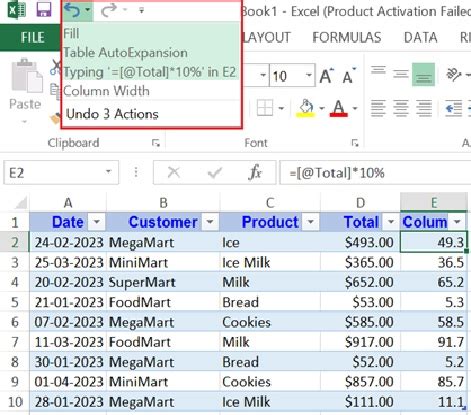Screen dimensions: 471x415
Task: Click the Save icon in quick access toolbar
Action: pyautogui.click(x=44, y=9)
